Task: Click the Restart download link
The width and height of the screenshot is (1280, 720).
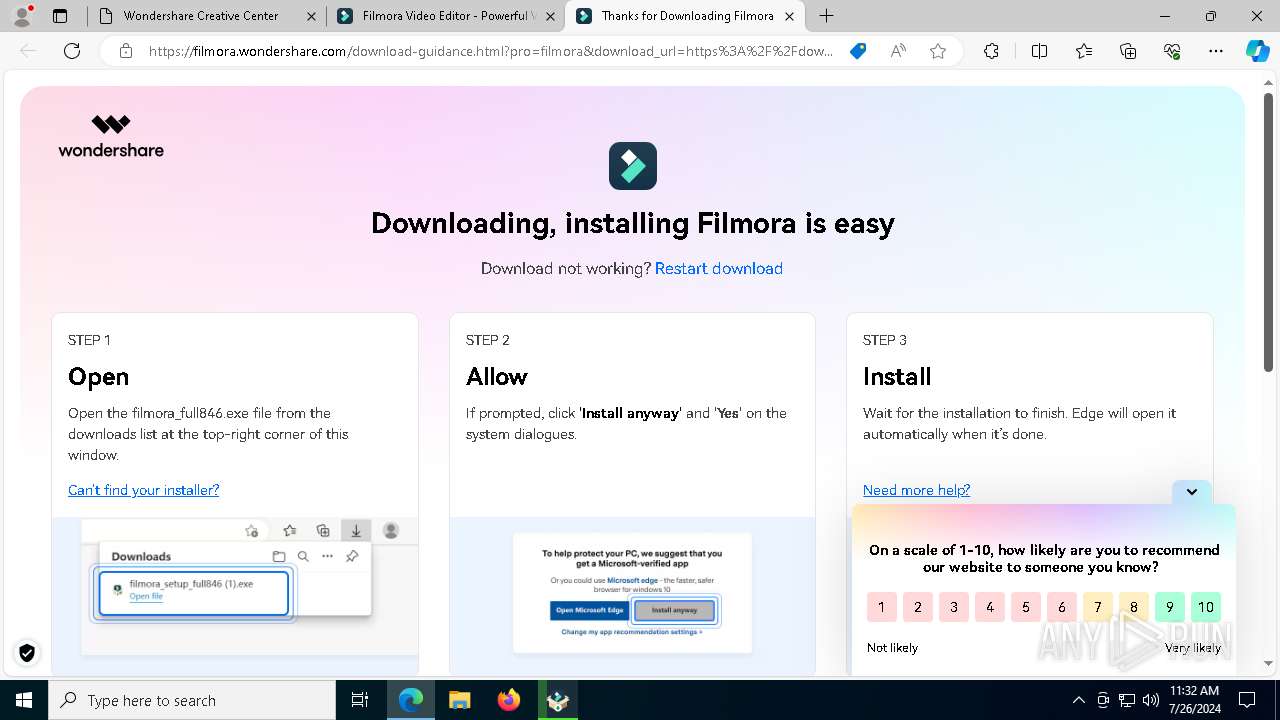Action: pyautogui.click(x=719, y=268)
